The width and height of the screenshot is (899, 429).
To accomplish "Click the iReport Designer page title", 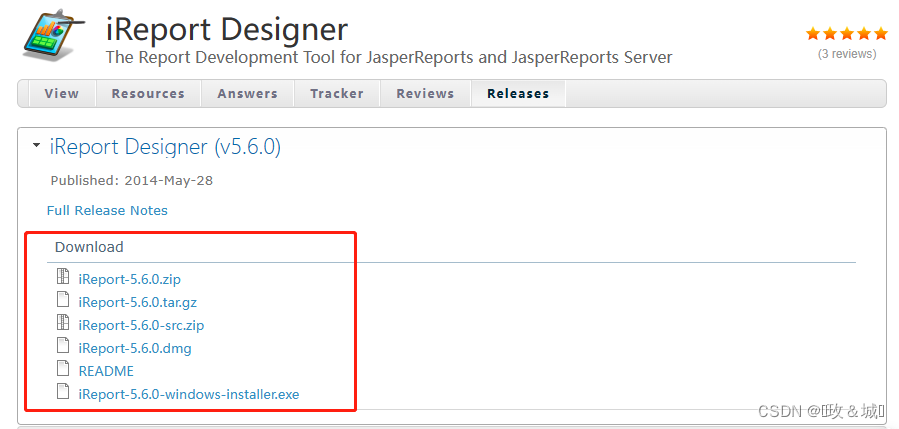I will coord(226,29).
